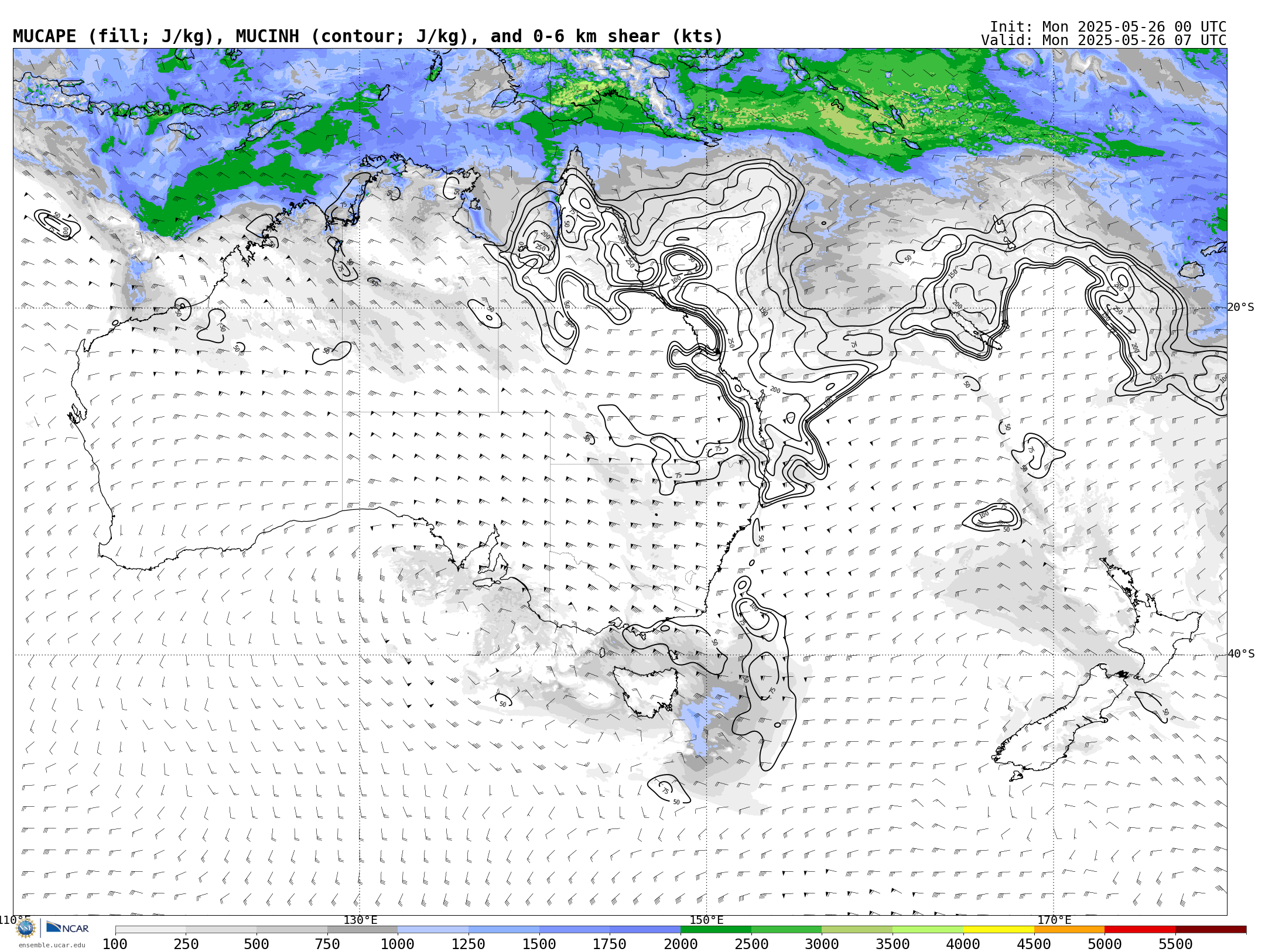Click the Init: Mon 2025-05-26 00 UTC text
This screenshot has height=952, width=1265.
(x=1107, y=27)
